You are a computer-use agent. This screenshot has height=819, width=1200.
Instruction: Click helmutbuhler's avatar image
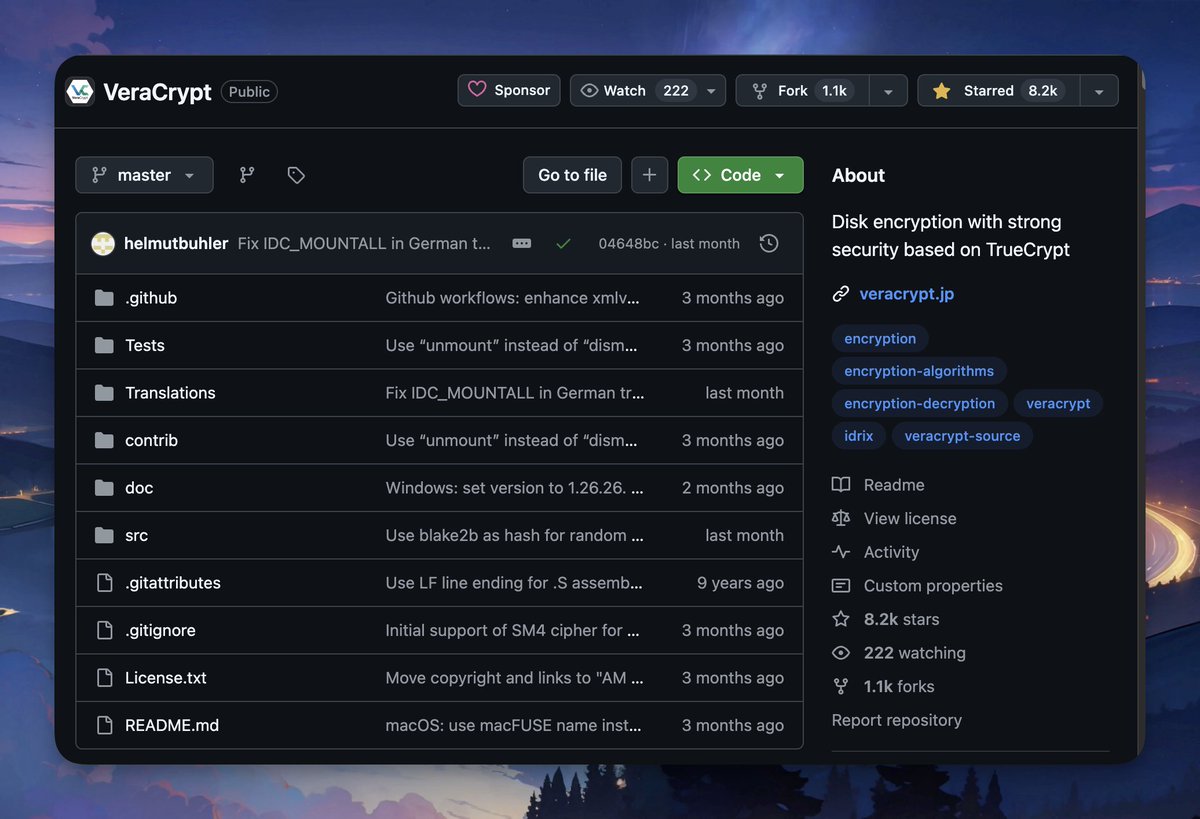(103, 243)
